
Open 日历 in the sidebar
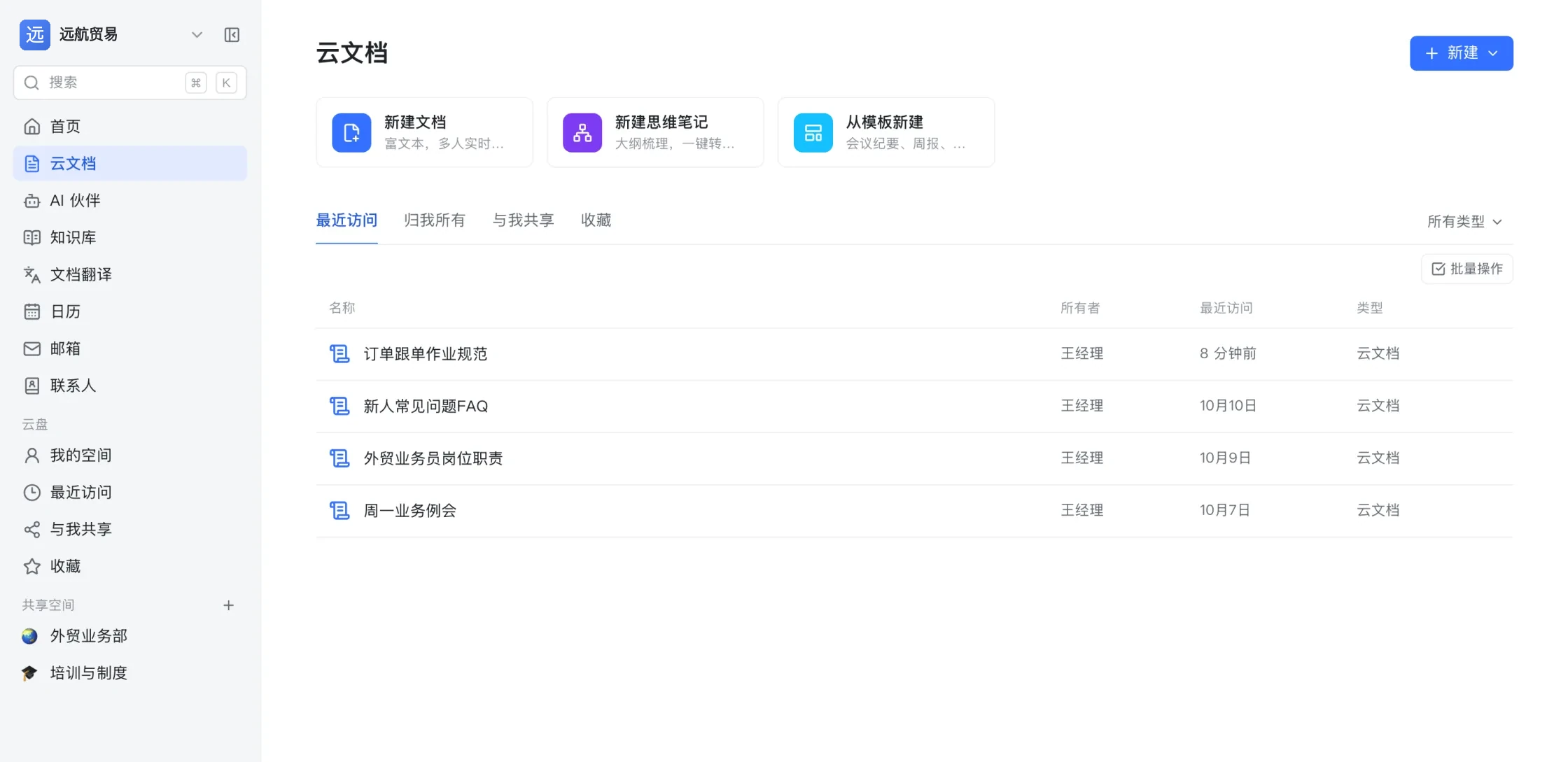tap(130, 312)
